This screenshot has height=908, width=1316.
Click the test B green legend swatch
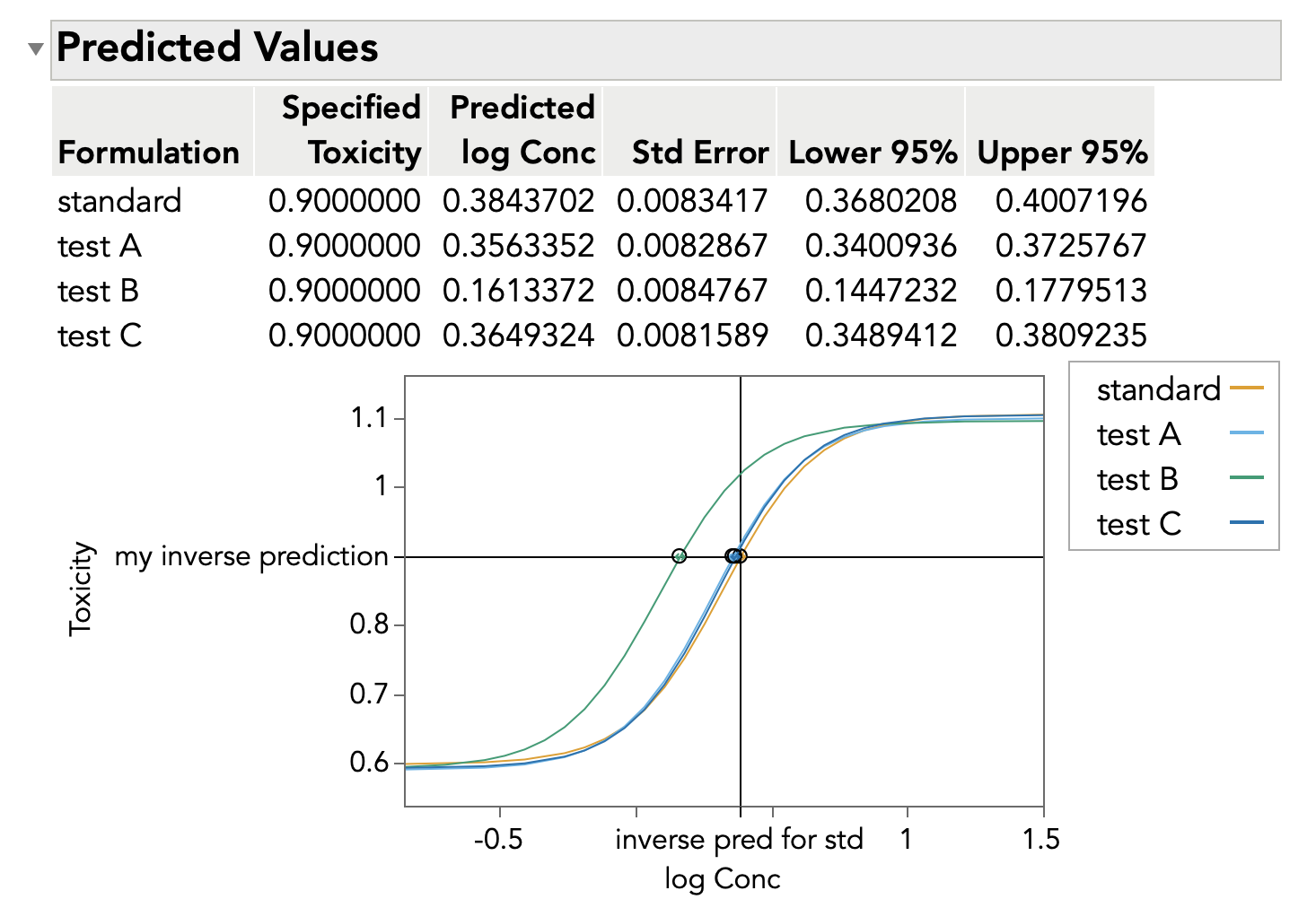tap(1246, 478)
